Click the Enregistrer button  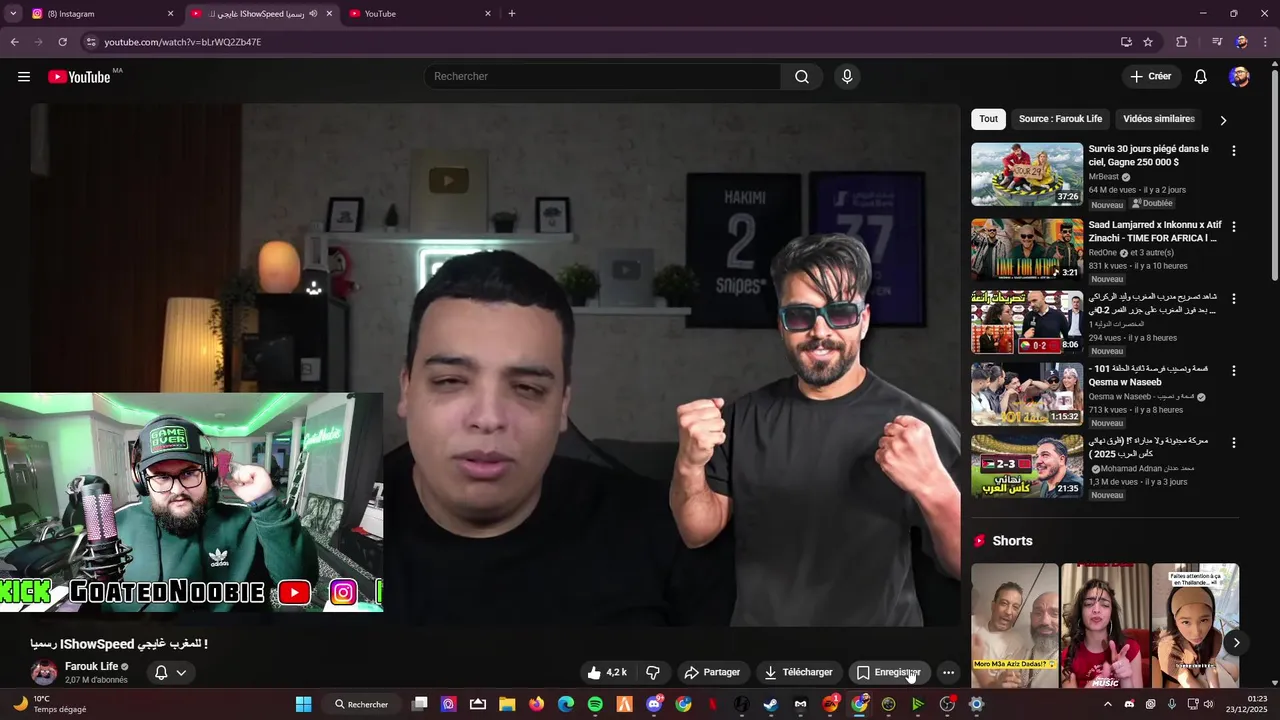point(889,673)
